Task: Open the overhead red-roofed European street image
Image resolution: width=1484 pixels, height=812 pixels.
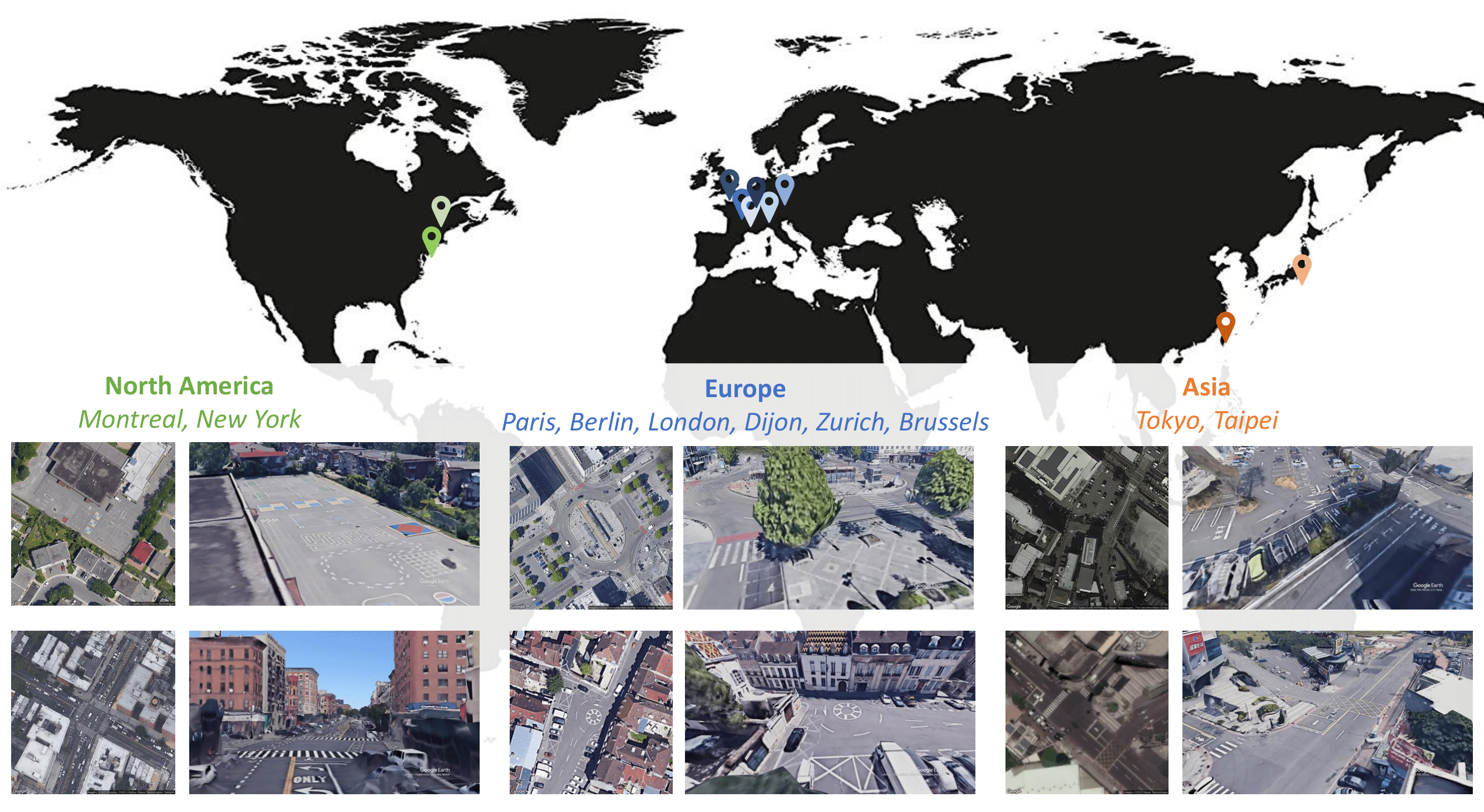Action: 590,712
